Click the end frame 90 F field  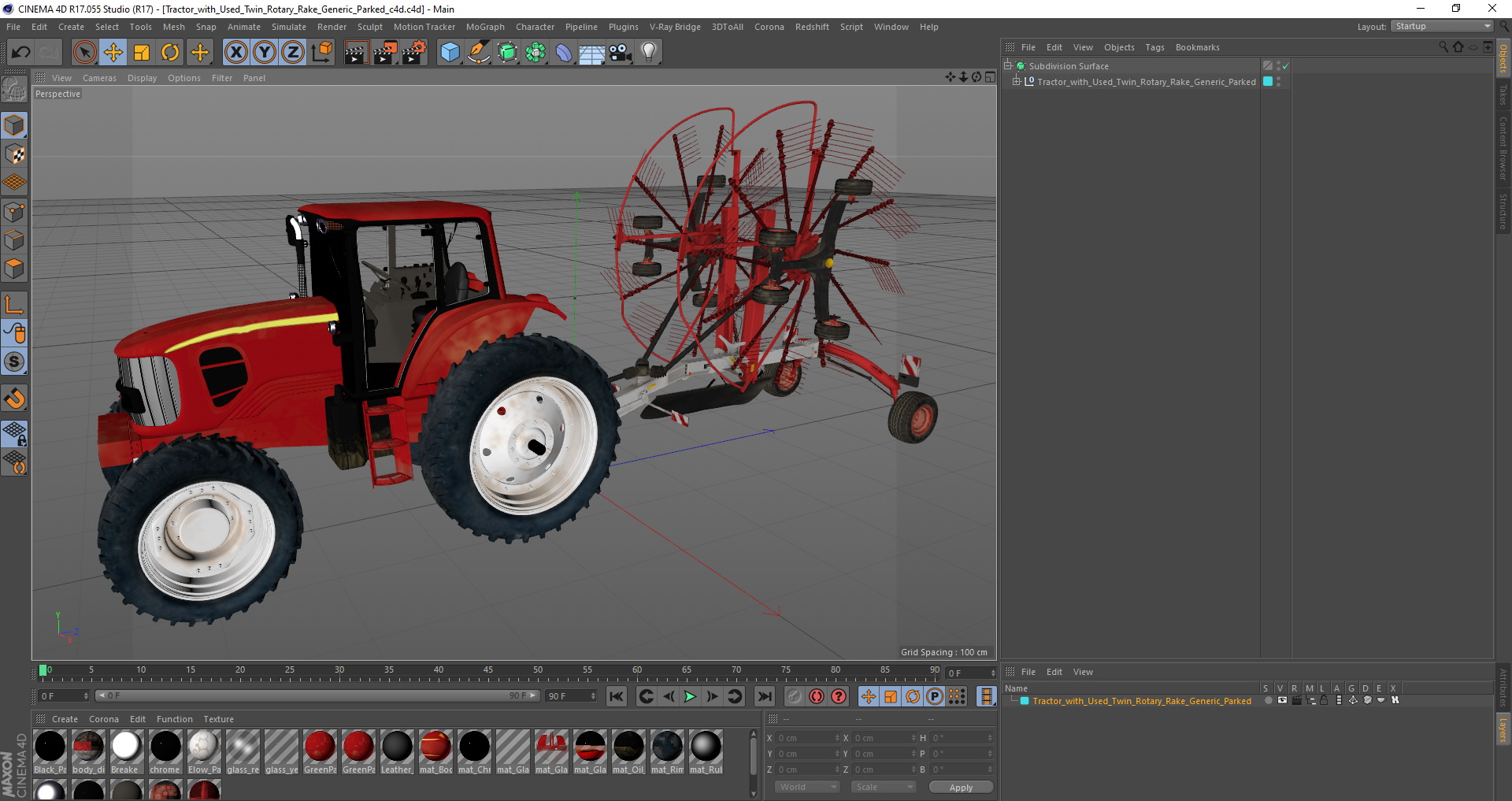572,696
